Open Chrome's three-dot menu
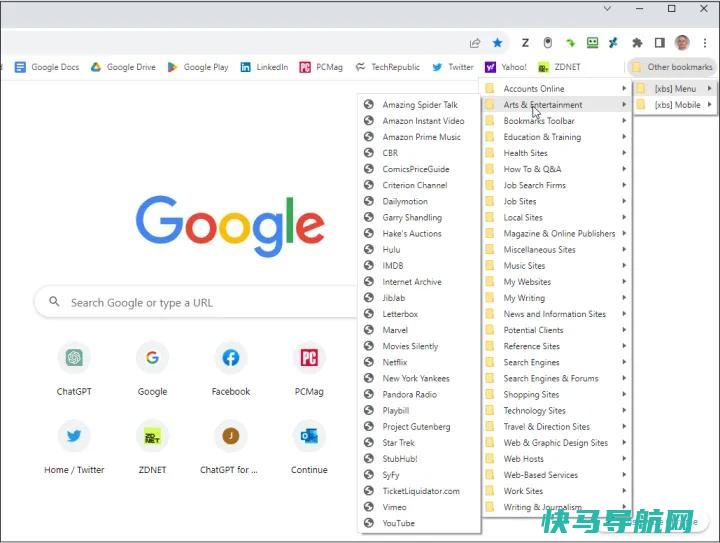Image resolution: width=720 pixels, height=543 pixels. 705,43
